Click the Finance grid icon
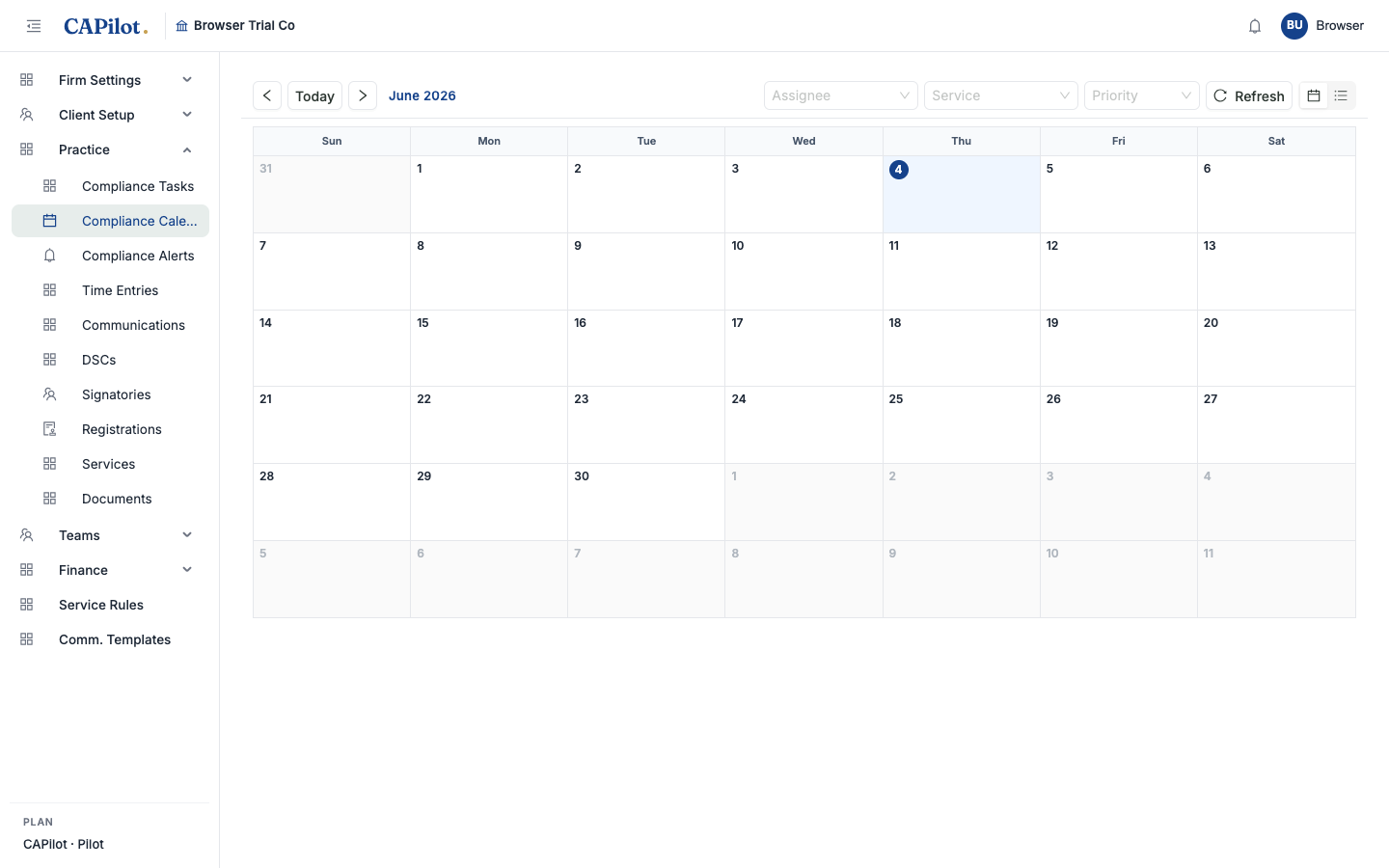The width and height of the screenshot is (1389, 868). (27, 570)
